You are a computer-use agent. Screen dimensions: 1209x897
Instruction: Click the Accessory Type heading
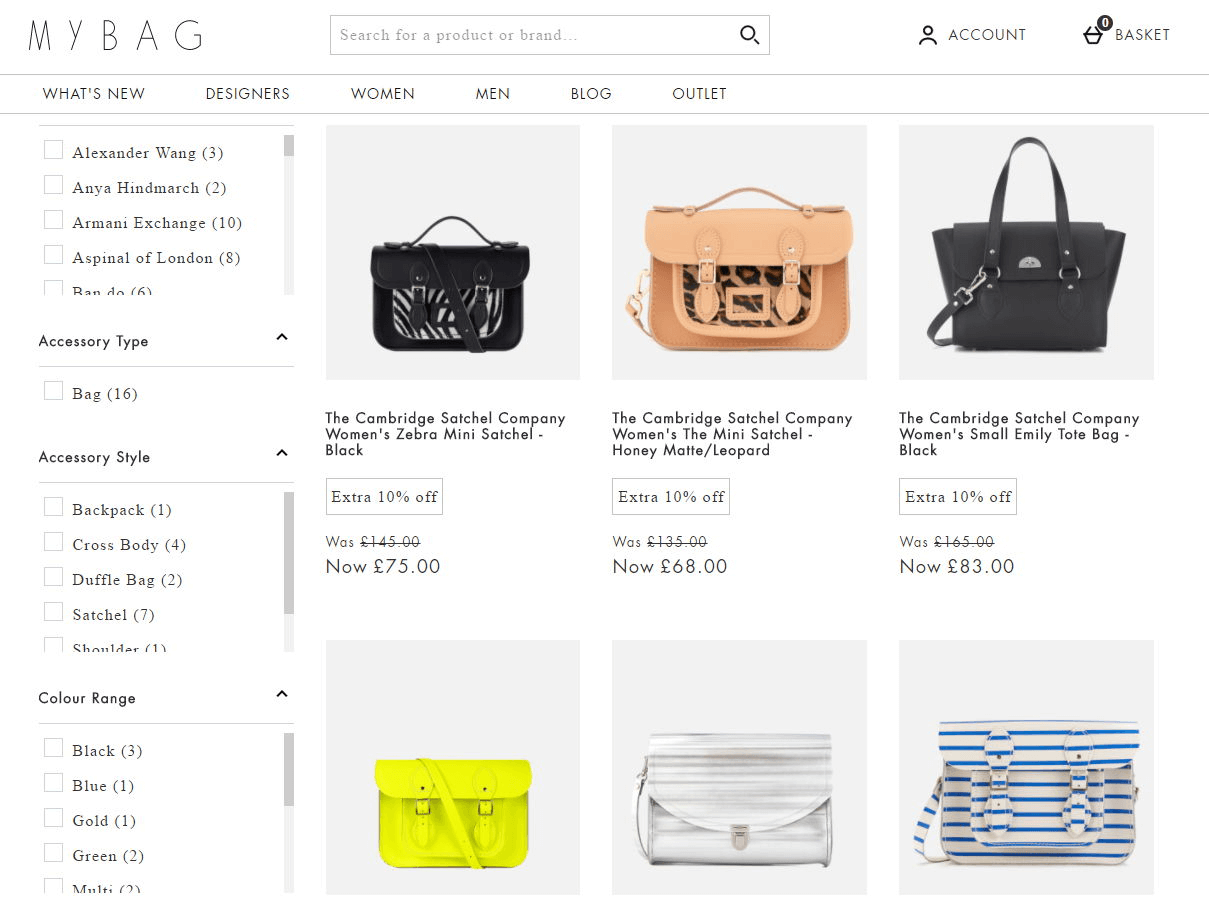(93, 341)
